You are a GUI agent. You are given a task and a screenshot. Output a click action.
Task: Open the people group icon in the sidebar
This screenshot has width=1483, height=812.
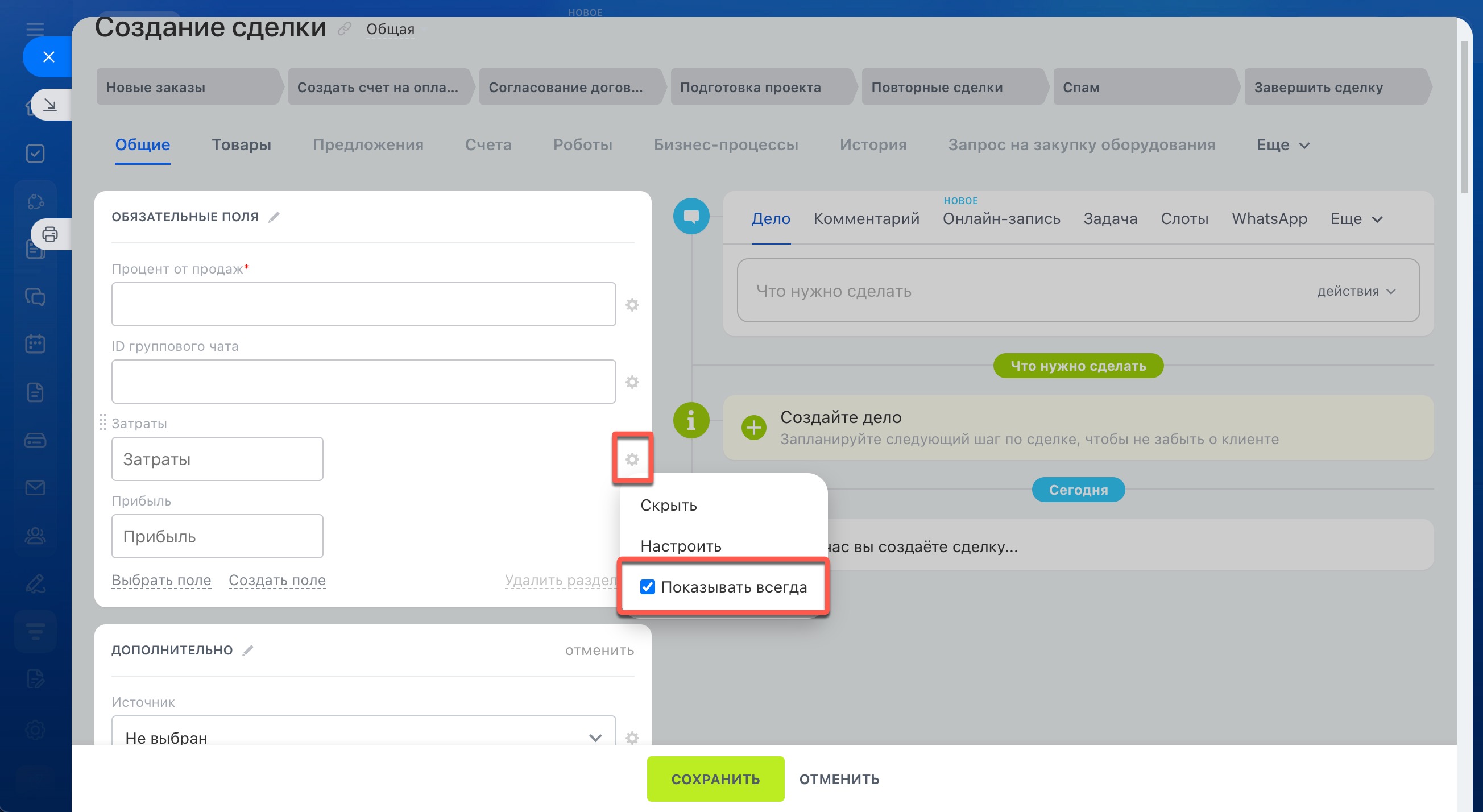[x=35, y=536]
